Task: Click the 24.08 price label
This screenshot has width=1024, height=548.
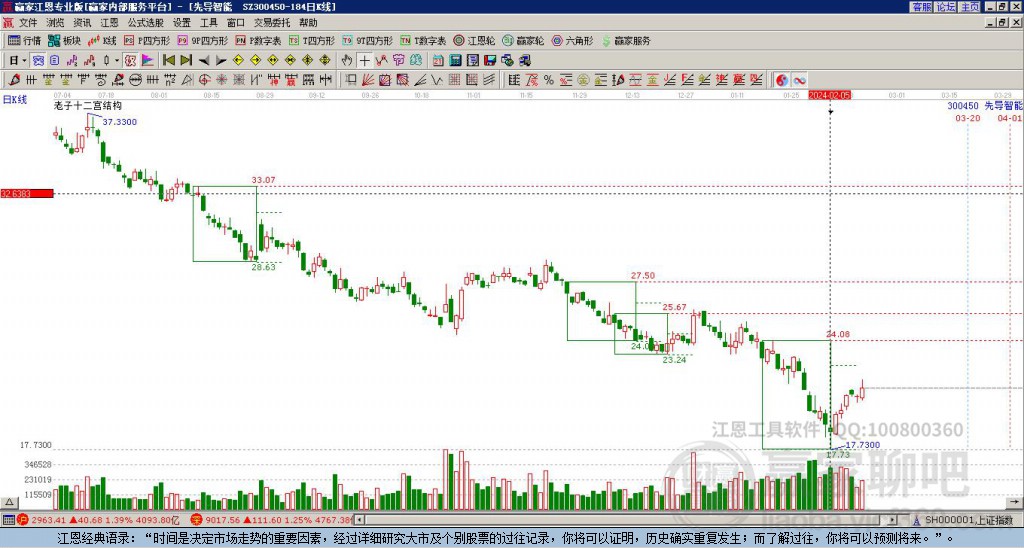Action: pyautogui.click(x=838, y=334)
